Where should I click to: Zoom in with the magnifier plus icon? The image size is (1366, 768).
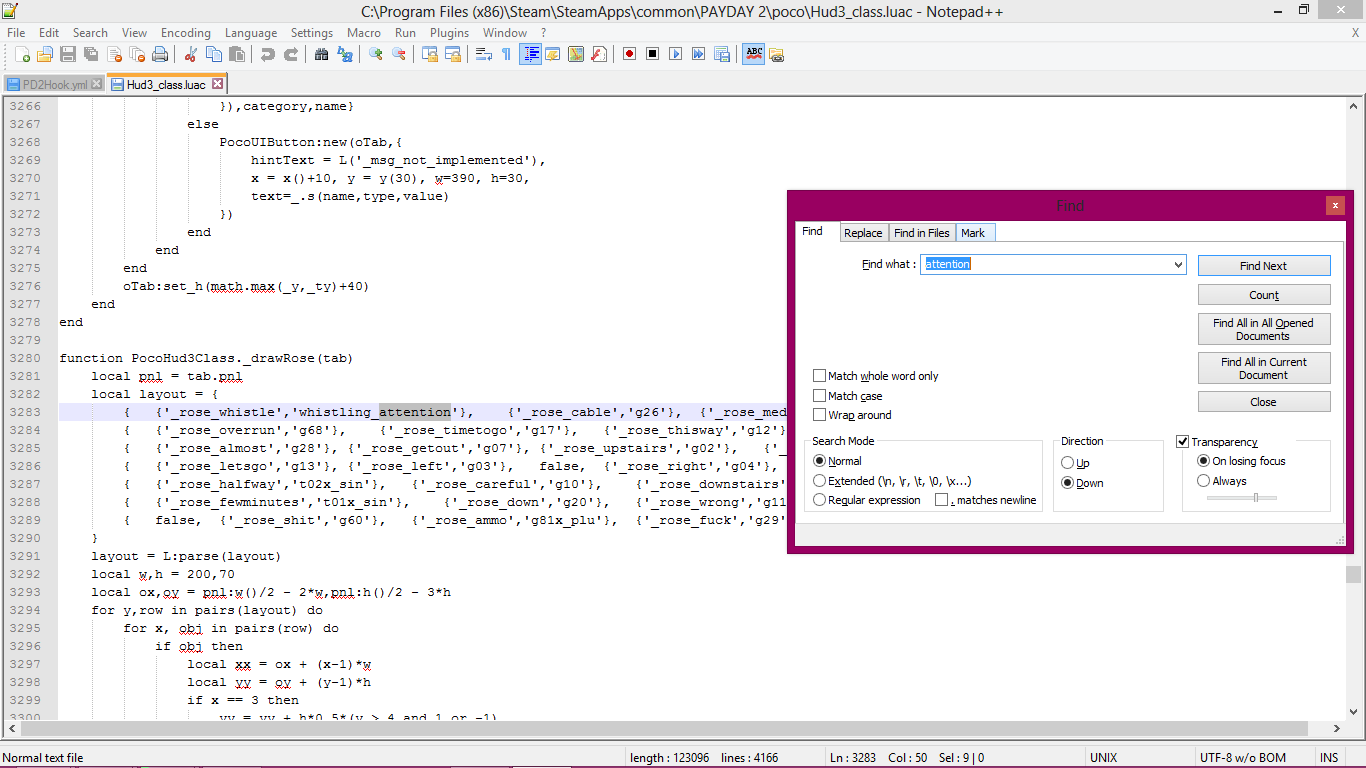376,54
